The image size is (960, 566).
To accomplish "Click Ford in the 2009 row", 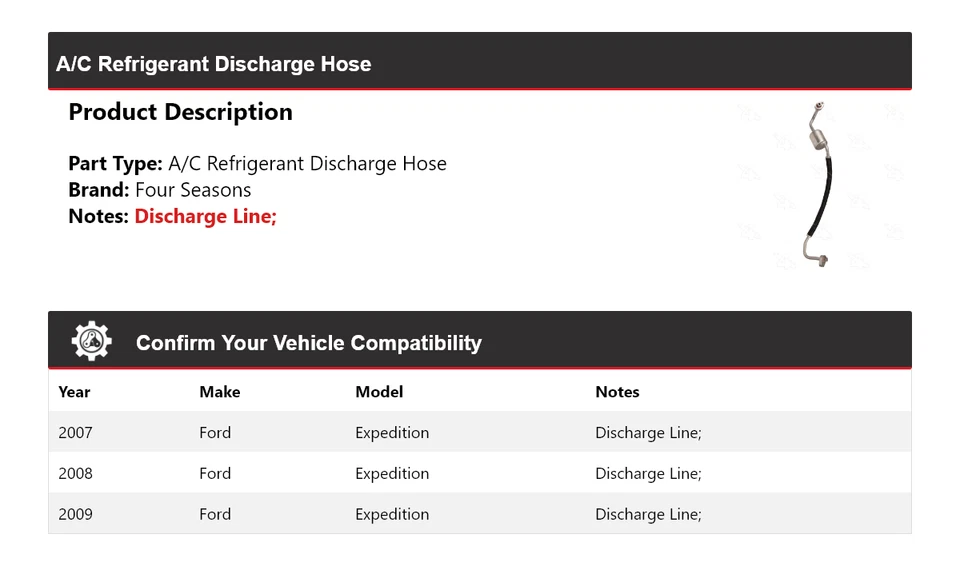I will pos(215,514).
